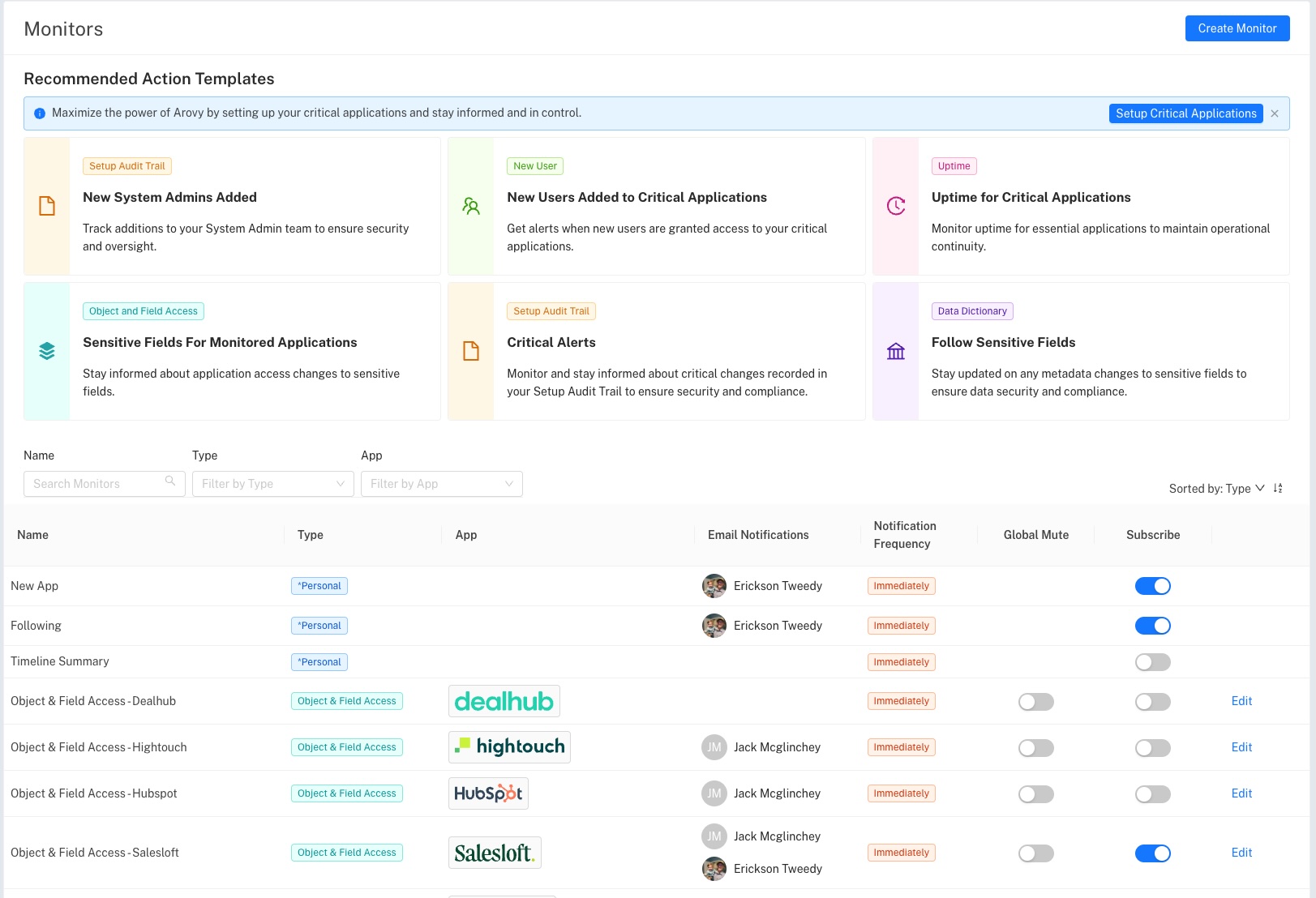Screen dimensions: 1316x898
Task: Click the document icon on New System Admins card
Action: click(47, 206)
